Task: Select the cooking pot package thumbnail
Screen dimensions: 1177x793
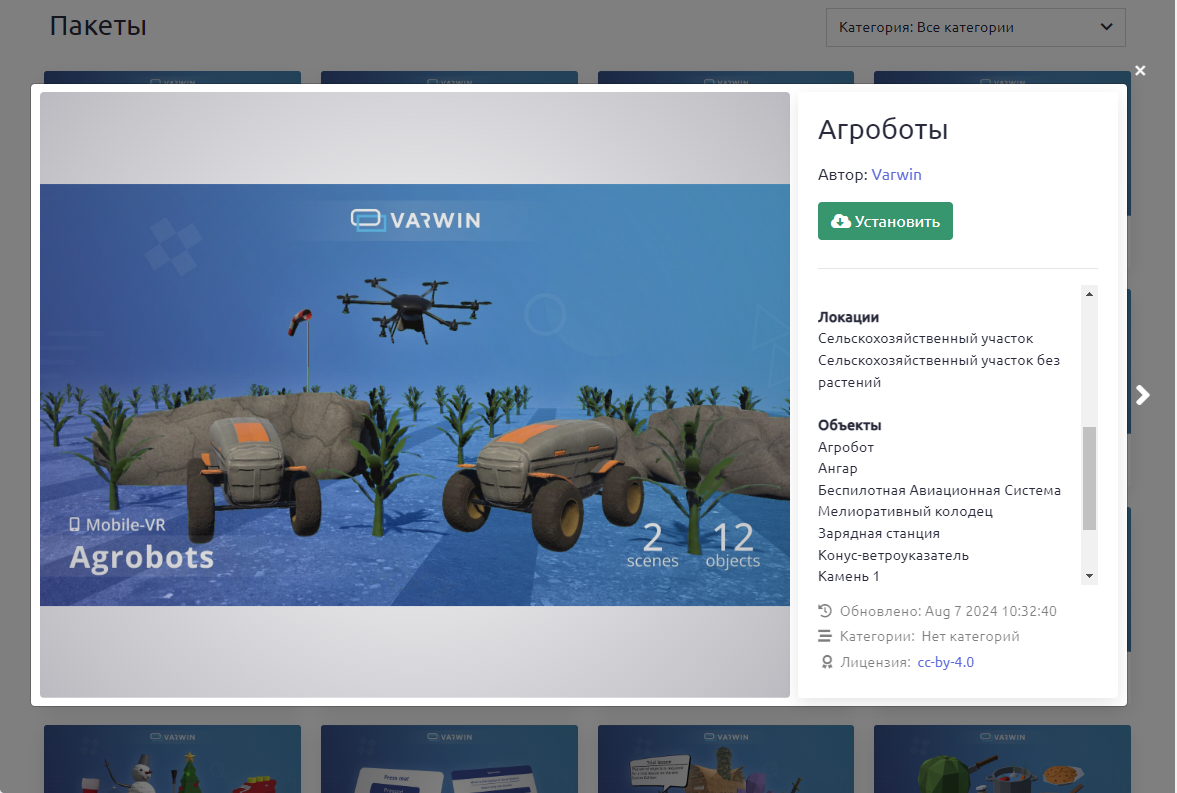Action: [x=1001, y=758]
